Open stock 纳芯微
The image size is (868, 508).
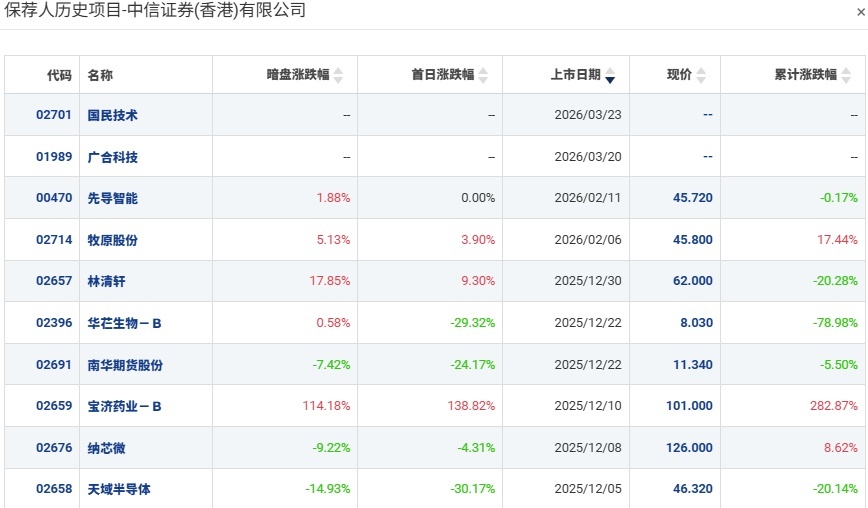pos(106,448)
